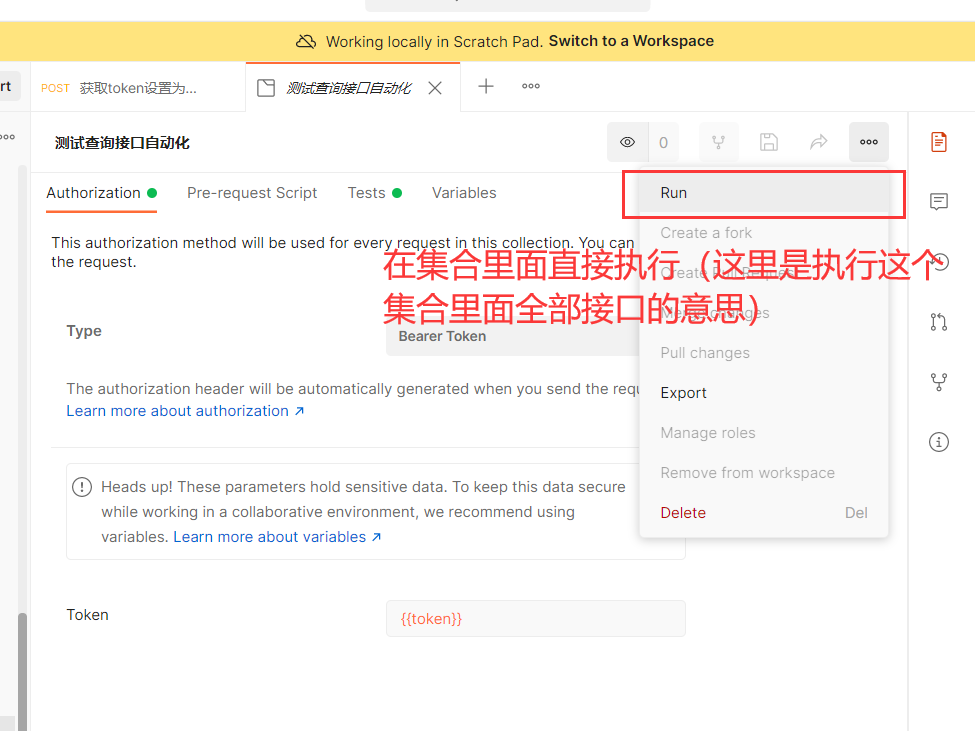Open the Variables tab
The height and width of the screenshot is (731, 975).
point(464,193)
